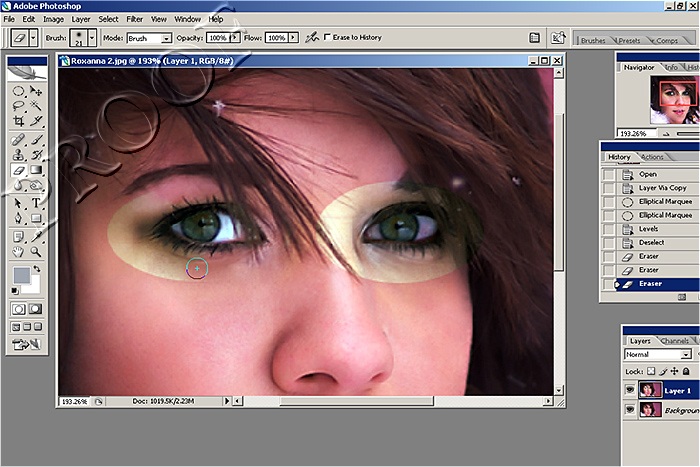Screen dimensions: 700x467
Task: Toggle Lock position for layer
Action: pyautogui.click(x=674, y=371)
